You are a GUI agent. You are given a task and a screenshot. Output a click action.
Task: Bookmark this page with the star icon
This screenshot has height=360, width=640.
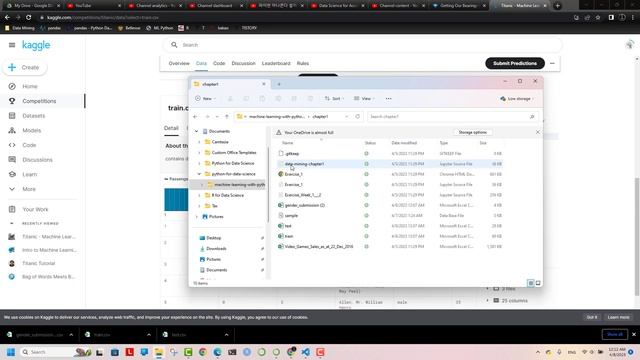(598, 18)
